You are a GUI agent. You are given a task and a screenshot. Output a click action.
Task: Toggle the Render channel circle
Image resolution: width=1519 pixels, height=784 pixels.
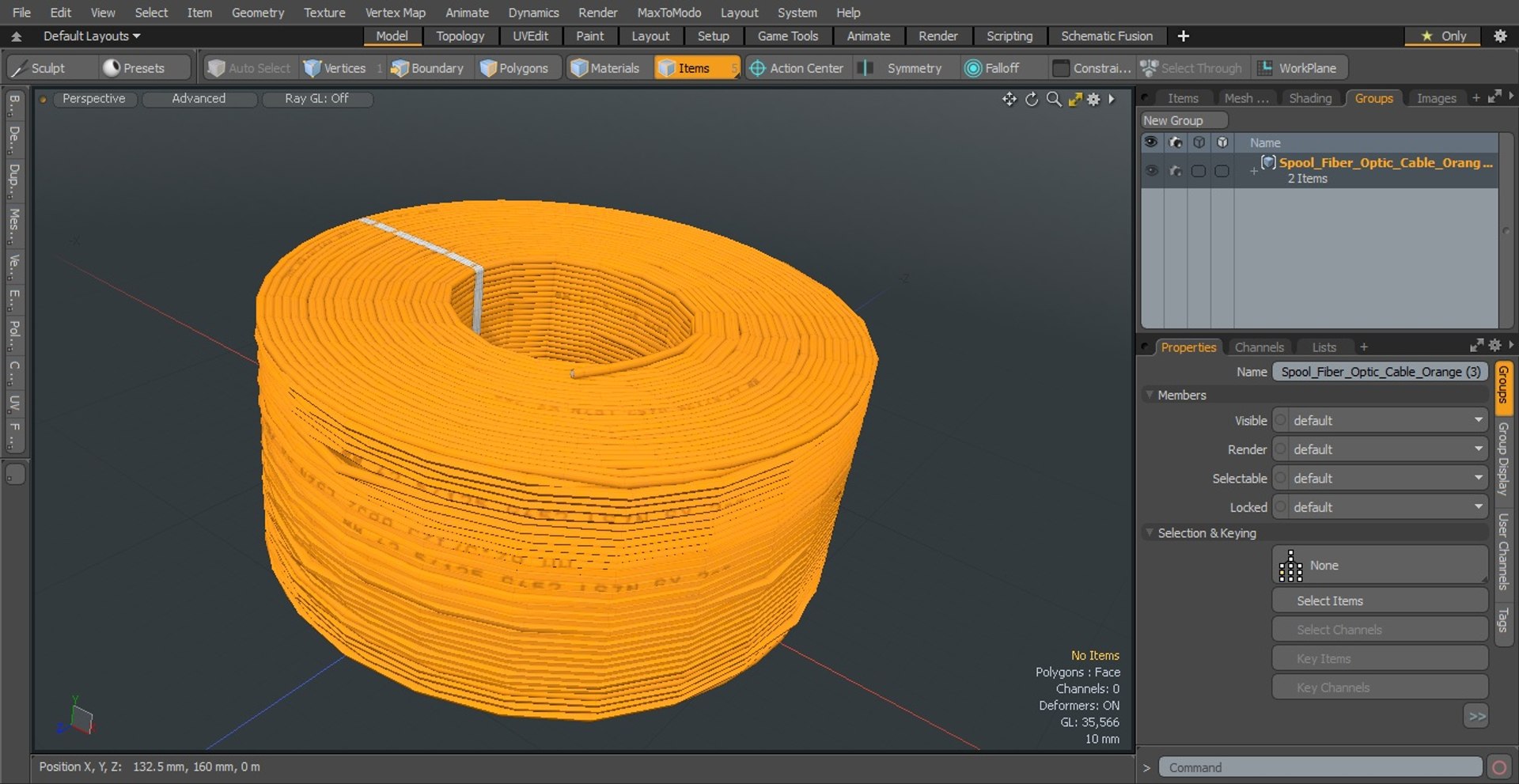pyautogui.click(x=1280, y=449)
